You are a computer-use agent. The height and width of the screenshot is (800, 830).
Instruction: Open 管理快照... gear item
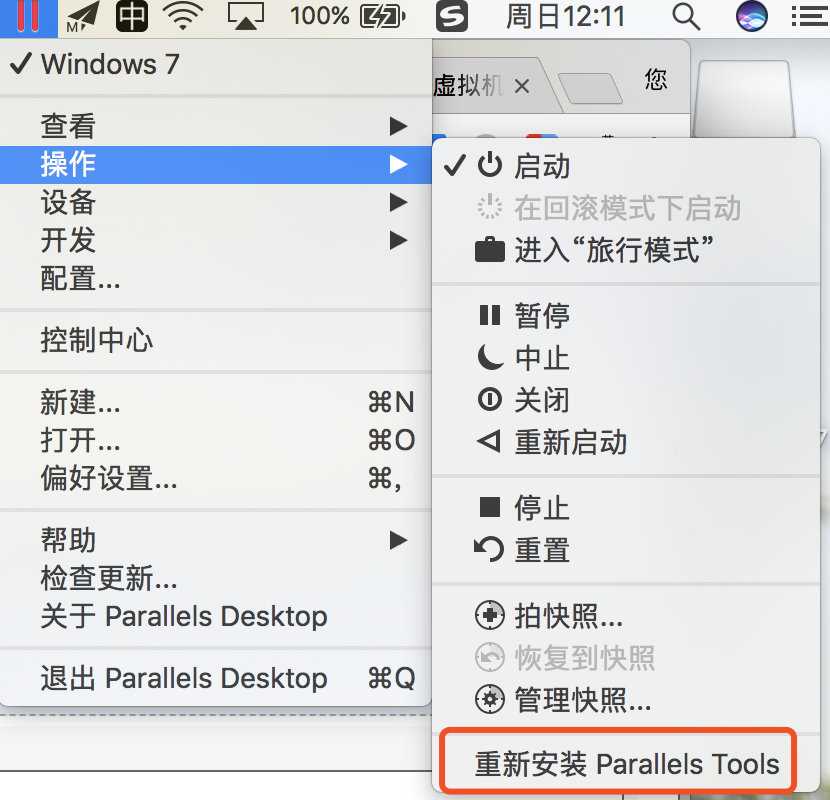coord(626,700)
